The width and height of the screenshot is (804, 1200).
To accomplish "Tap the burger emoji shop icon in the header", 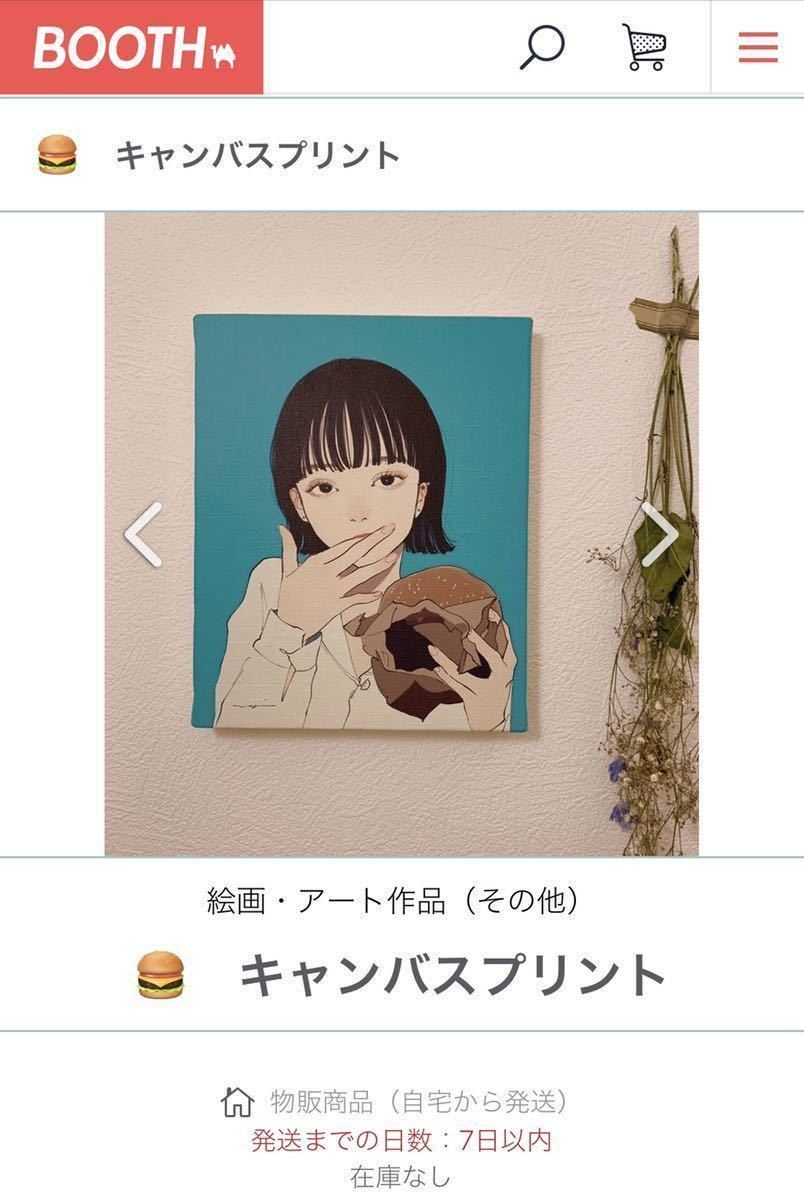I will coord(57,155).
